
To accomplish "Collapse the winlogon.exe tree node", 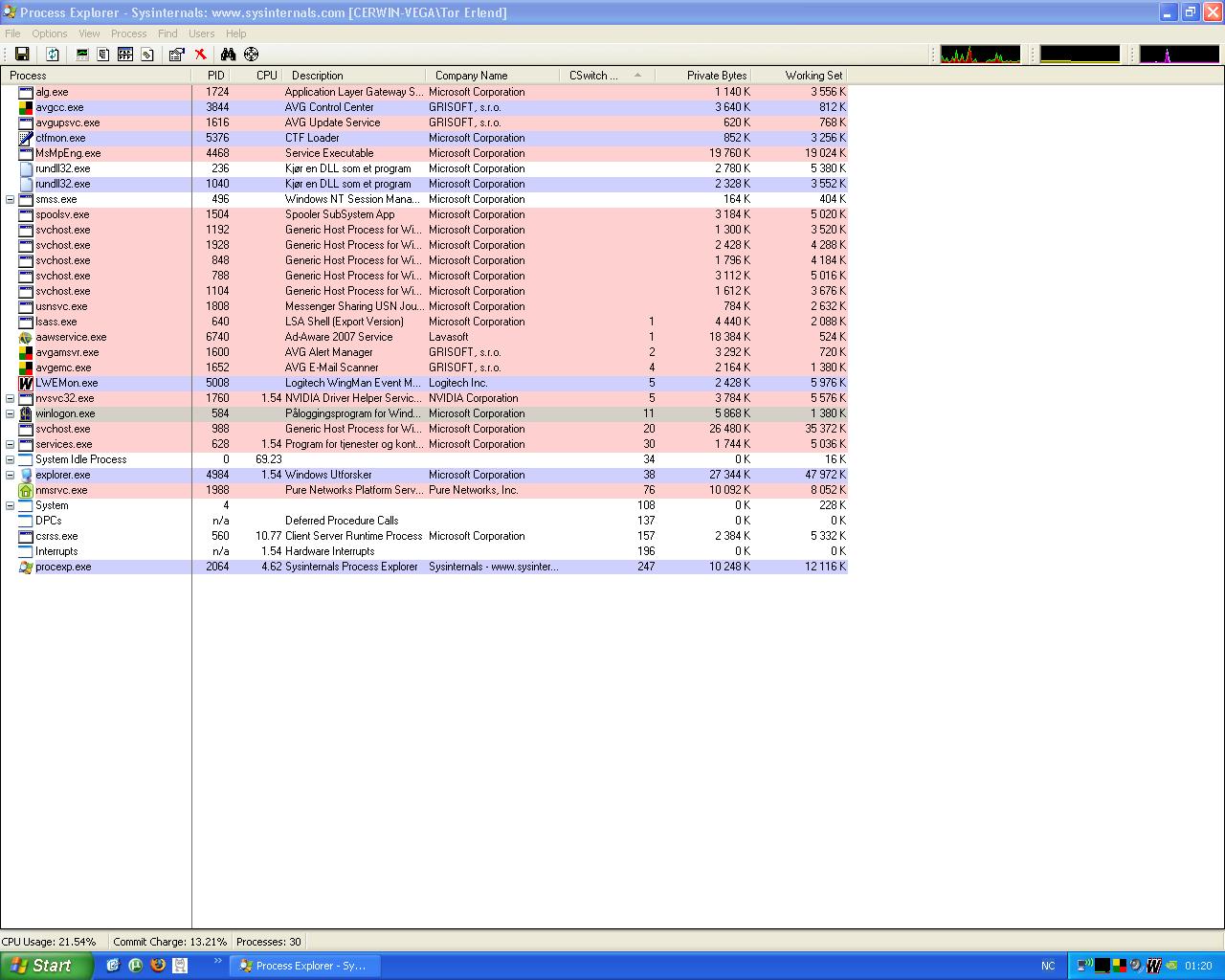I will 10,413.
